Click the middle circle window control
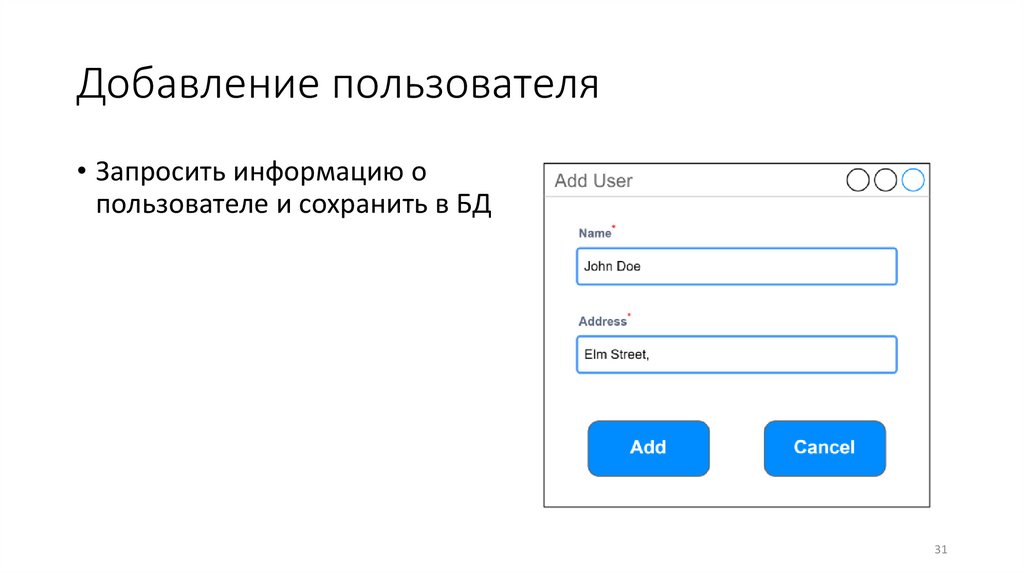This screenshot has width=1024, height=574. 885,180
